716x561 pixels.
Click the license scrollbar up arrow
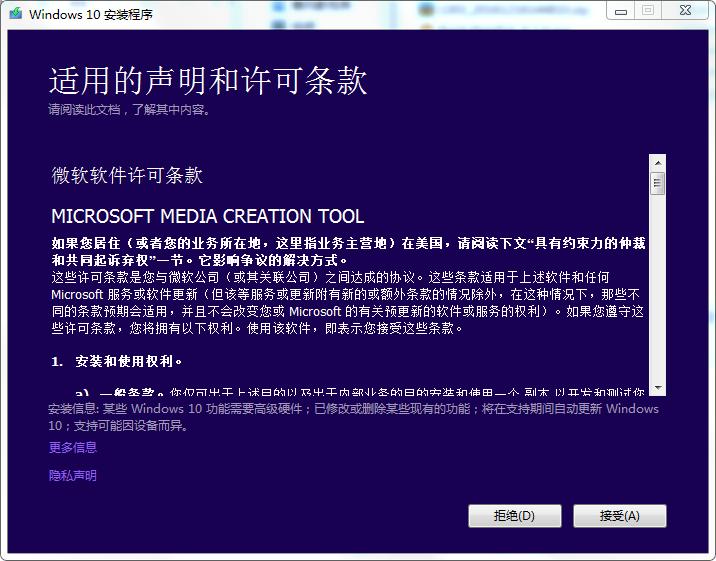pos(658,163)
